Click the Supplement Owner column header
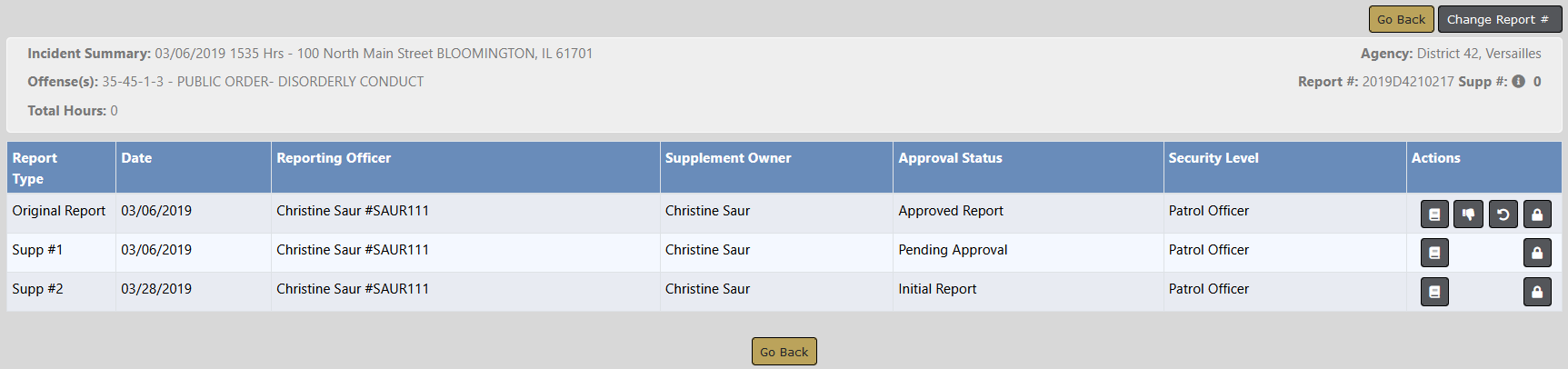The width and height of the screenshot is (1568, 369). click(x=728, y=158)
